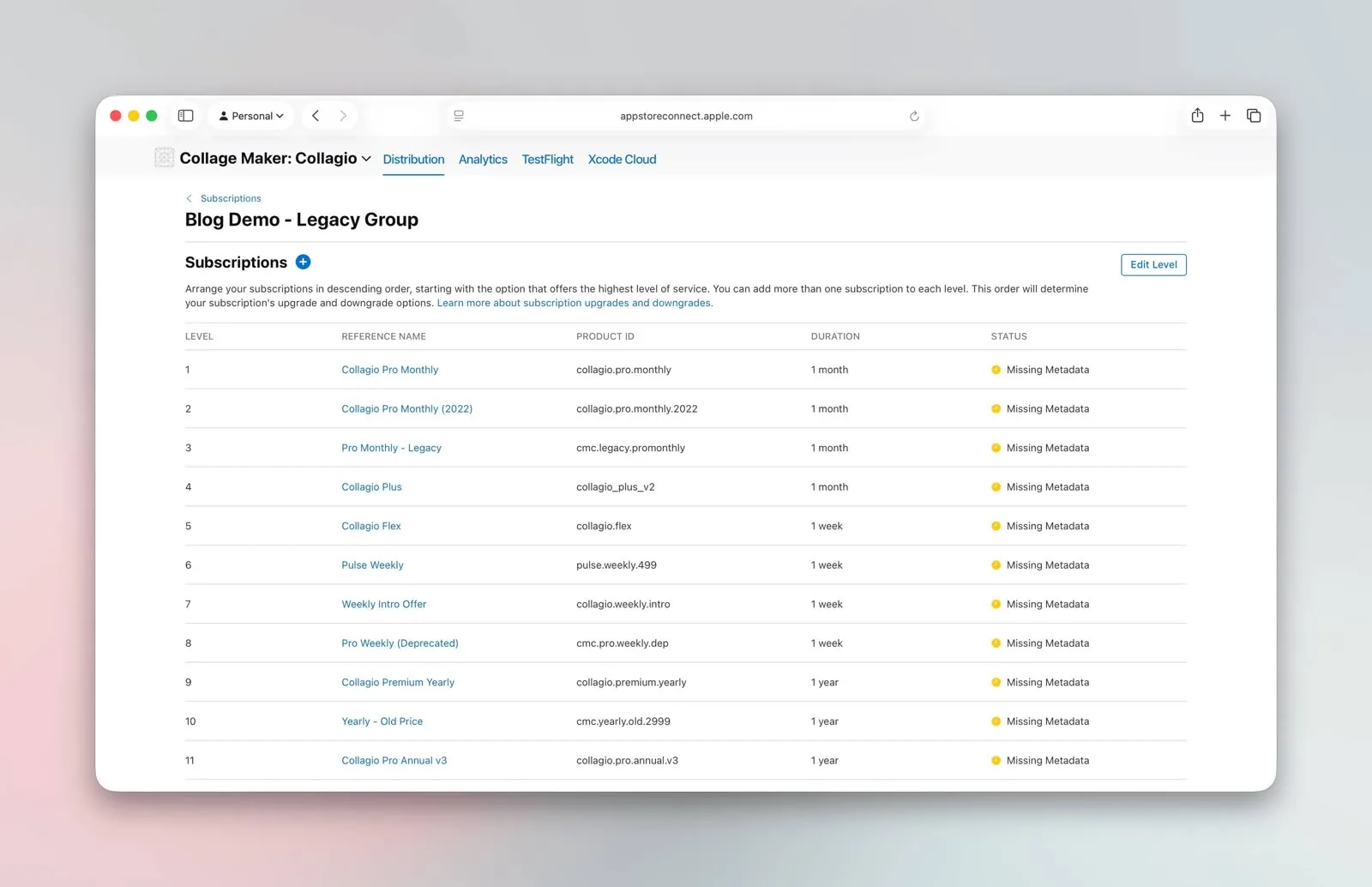Image resolution: width=1372 pixels, height=887 pixels.
Task: Reload the page with the refresh icon
Action: 914,116
